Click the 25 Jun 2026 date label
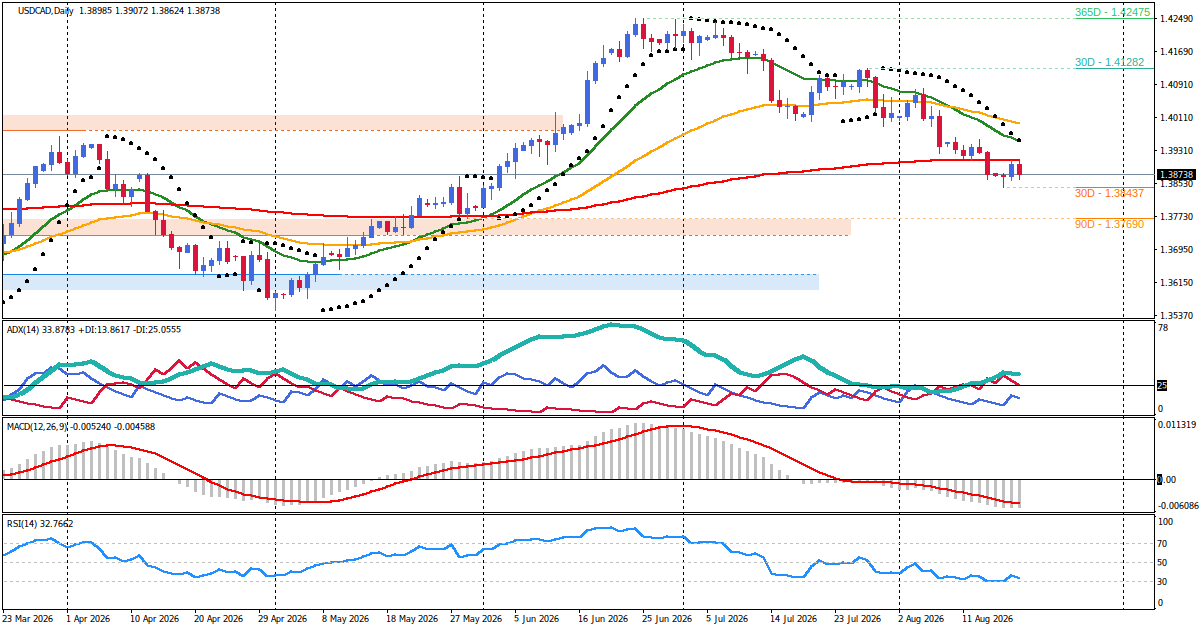 coord(667,620)
